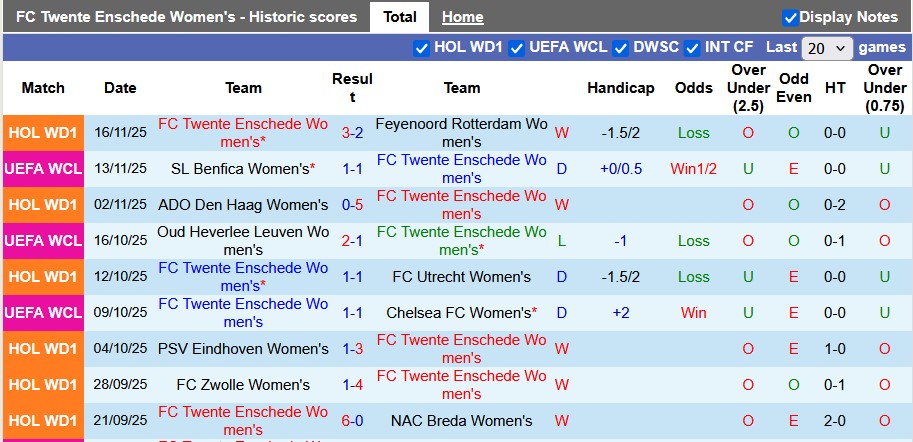Open the Last games count dropdown

click(826, 48)
